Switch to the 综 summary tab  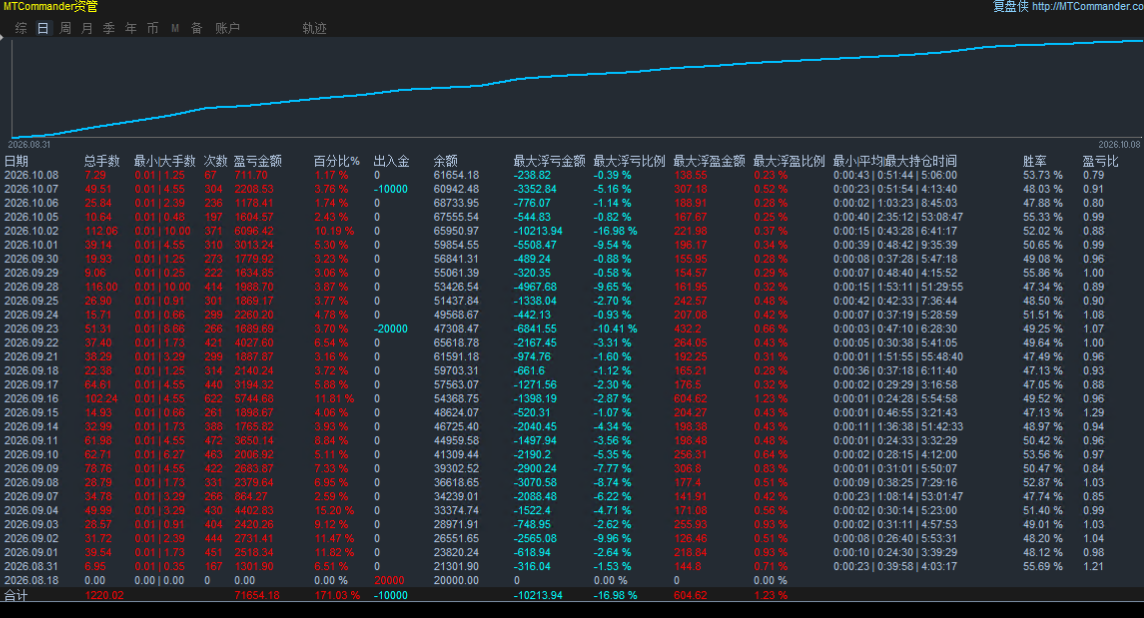point(21,28)
